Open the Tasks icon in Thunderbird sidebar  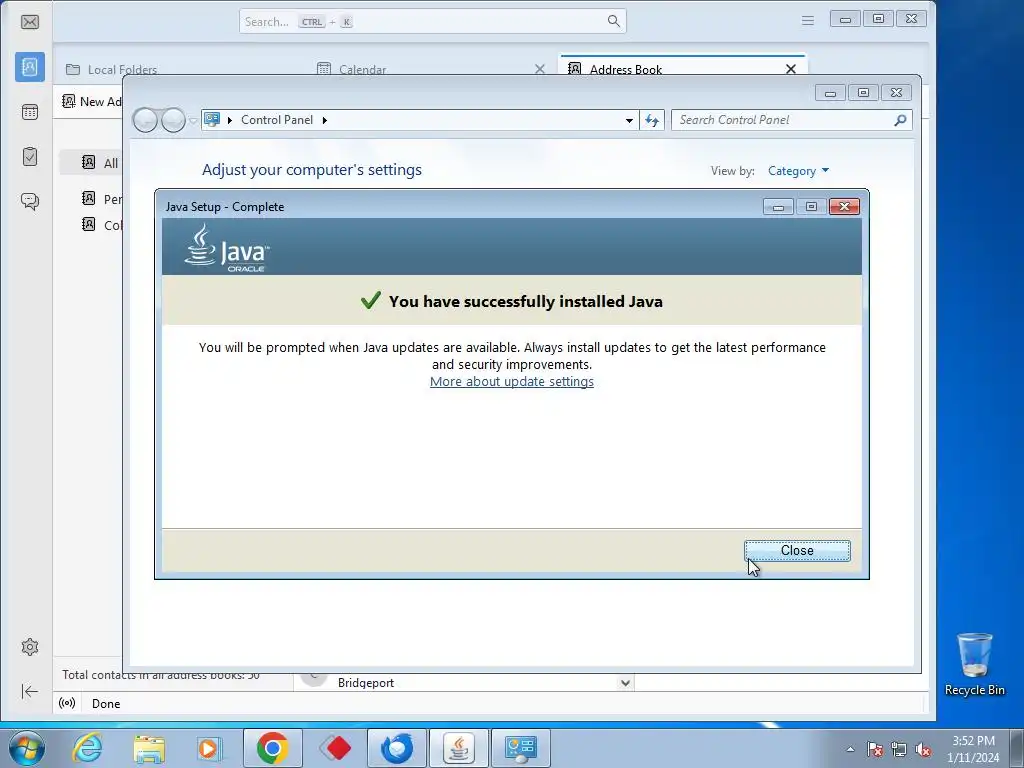(29, 156)
